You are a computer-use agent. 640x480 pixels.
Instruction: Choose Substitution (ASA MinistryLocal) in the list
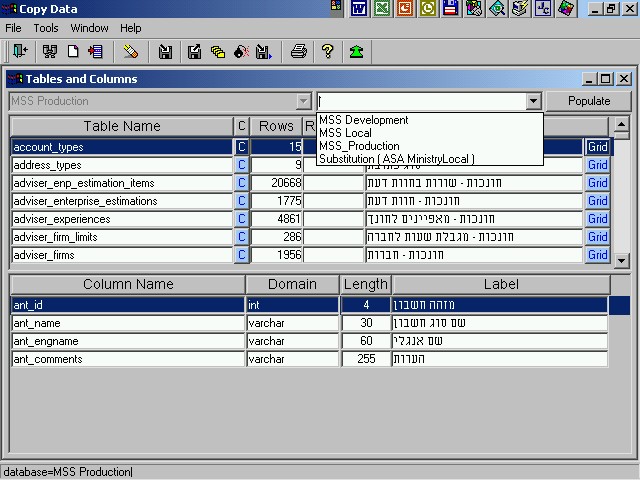pos(396,159)
